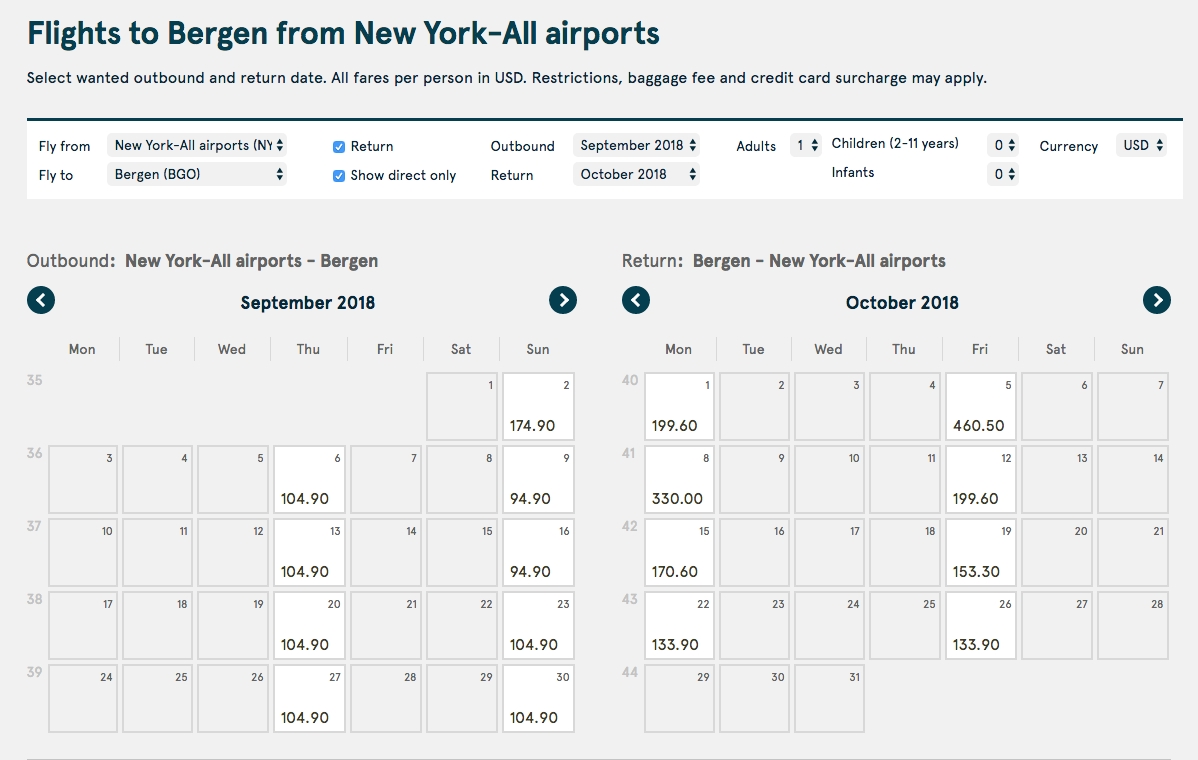Select return October 8 fare 330.00
Screen dimensions: 1198x760
679,480
